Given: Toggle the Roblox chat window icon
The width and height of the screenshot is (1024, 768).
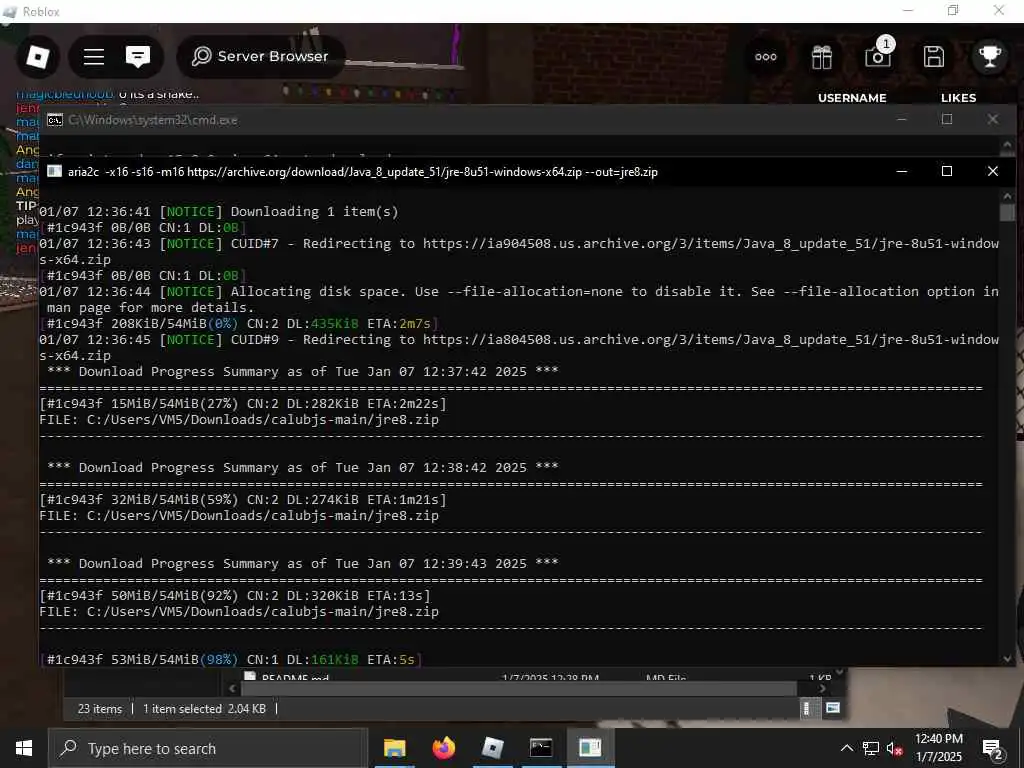Looking at the screenshot, I should 138,57.
